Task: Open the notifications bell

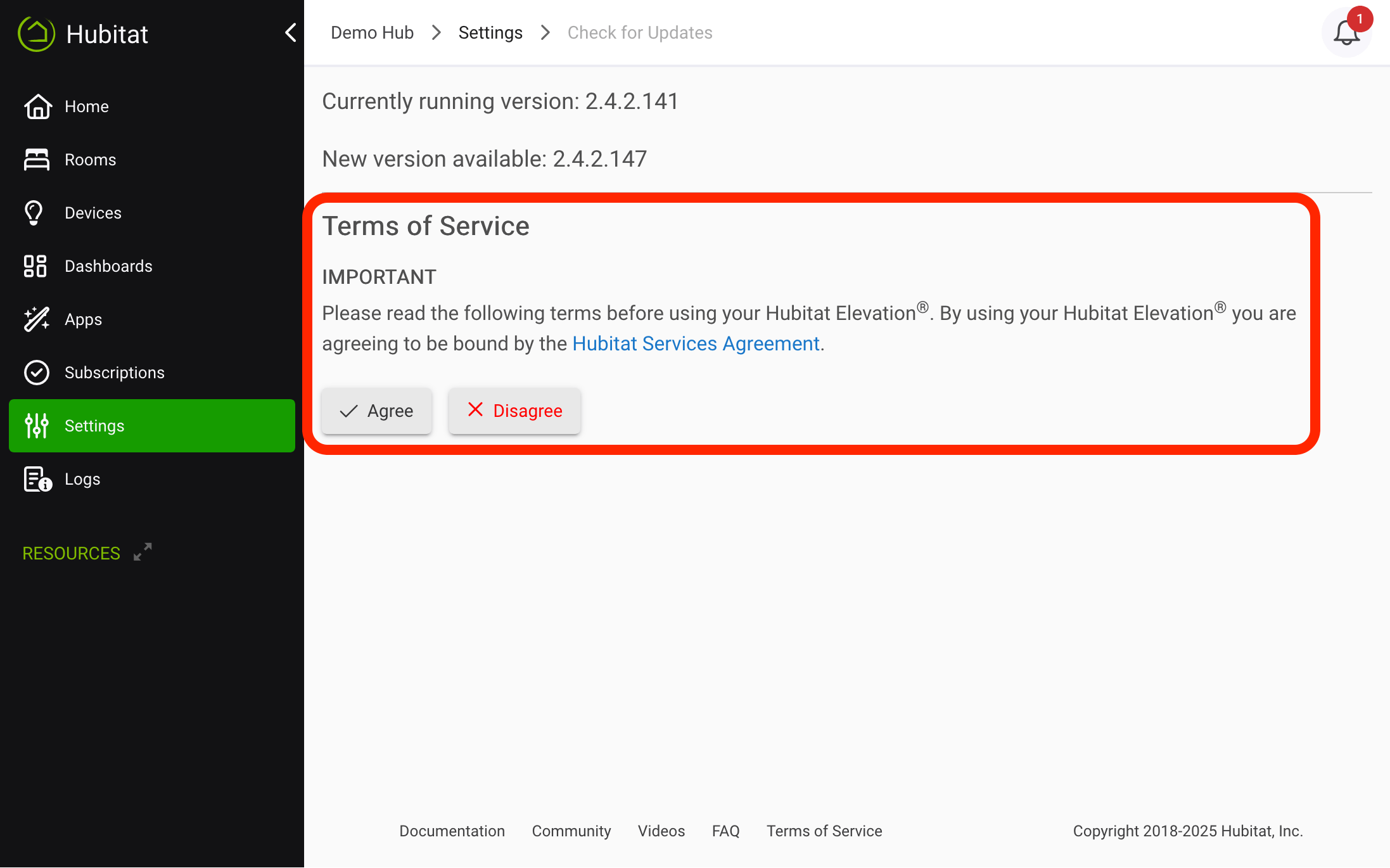Action: click(1347, 33)
